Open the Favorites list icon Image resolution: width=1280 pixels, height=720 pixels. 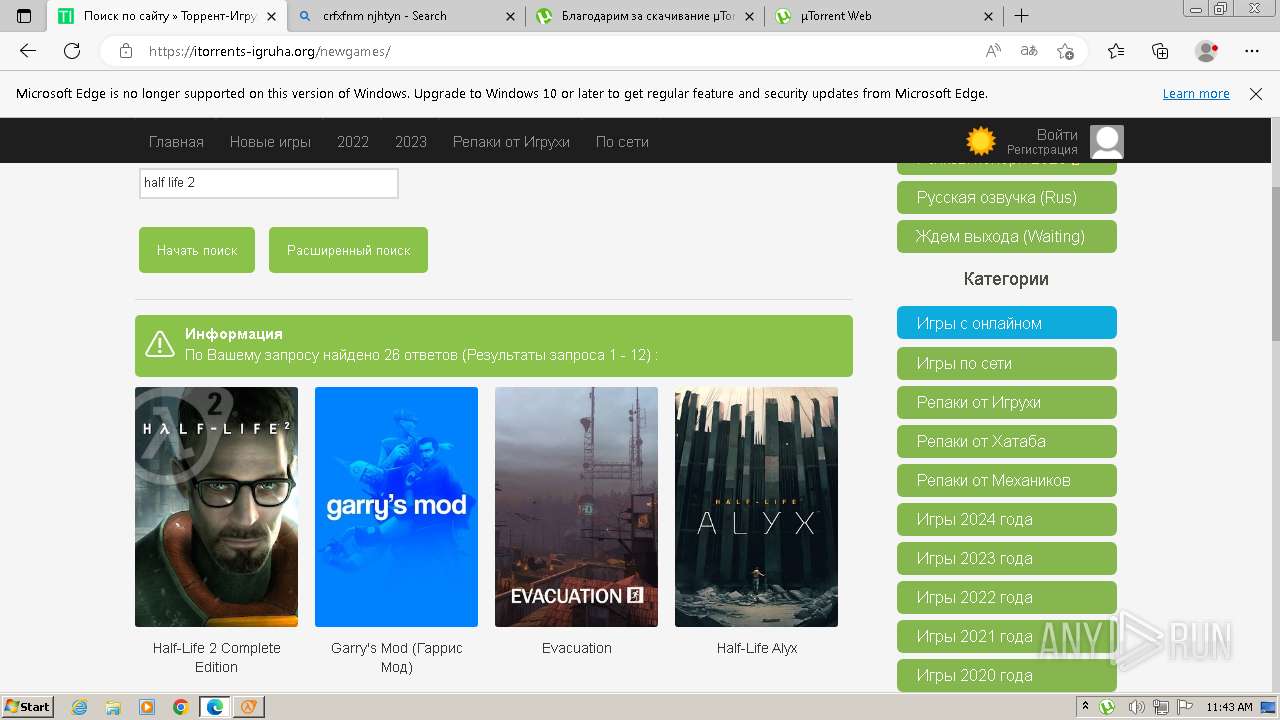coord(1116,51)
